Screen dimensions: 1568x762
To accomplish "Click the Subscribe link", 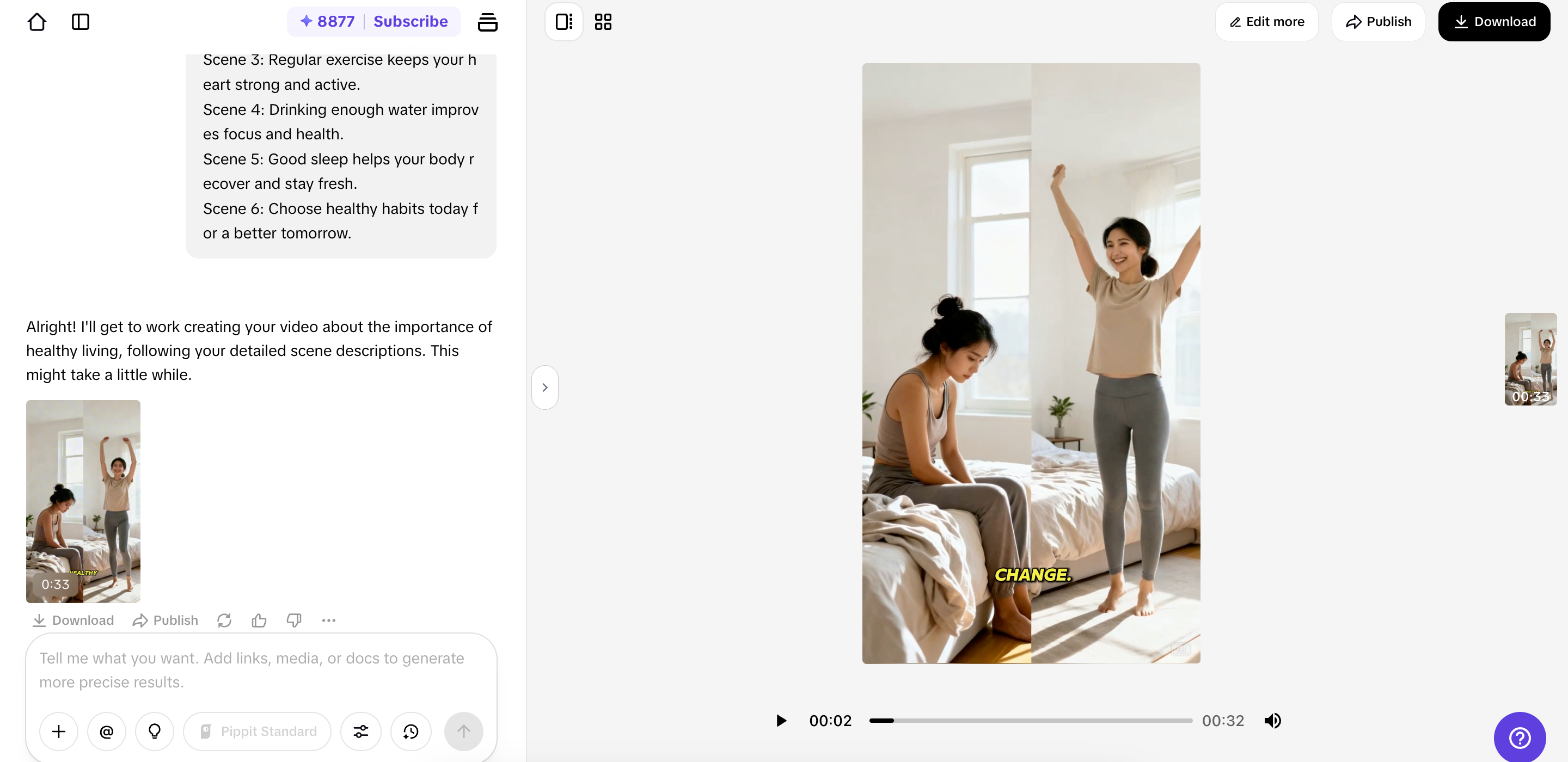I will 411,21.
